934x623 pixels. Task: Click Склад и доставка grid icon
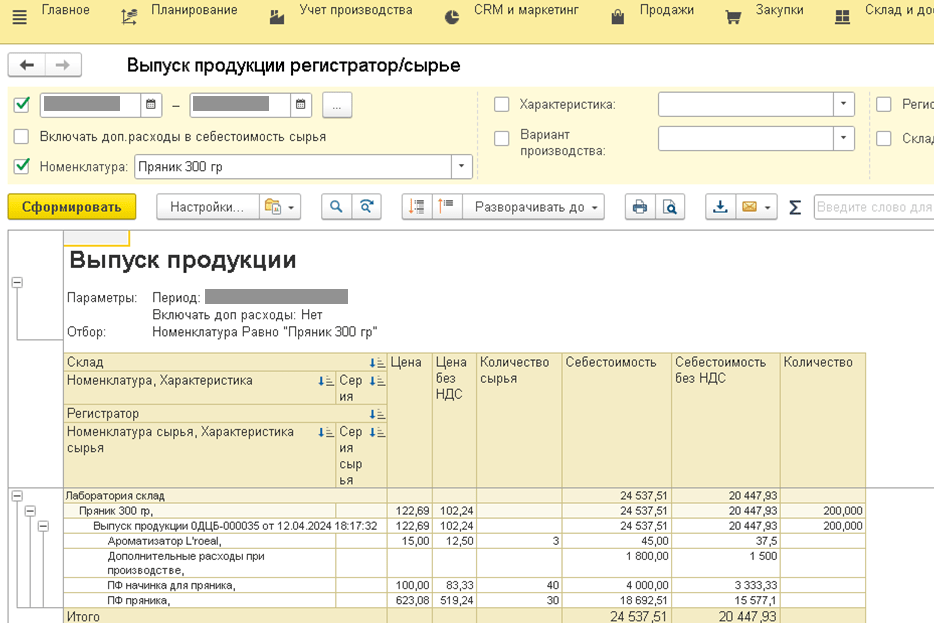(x=842, y=17)
